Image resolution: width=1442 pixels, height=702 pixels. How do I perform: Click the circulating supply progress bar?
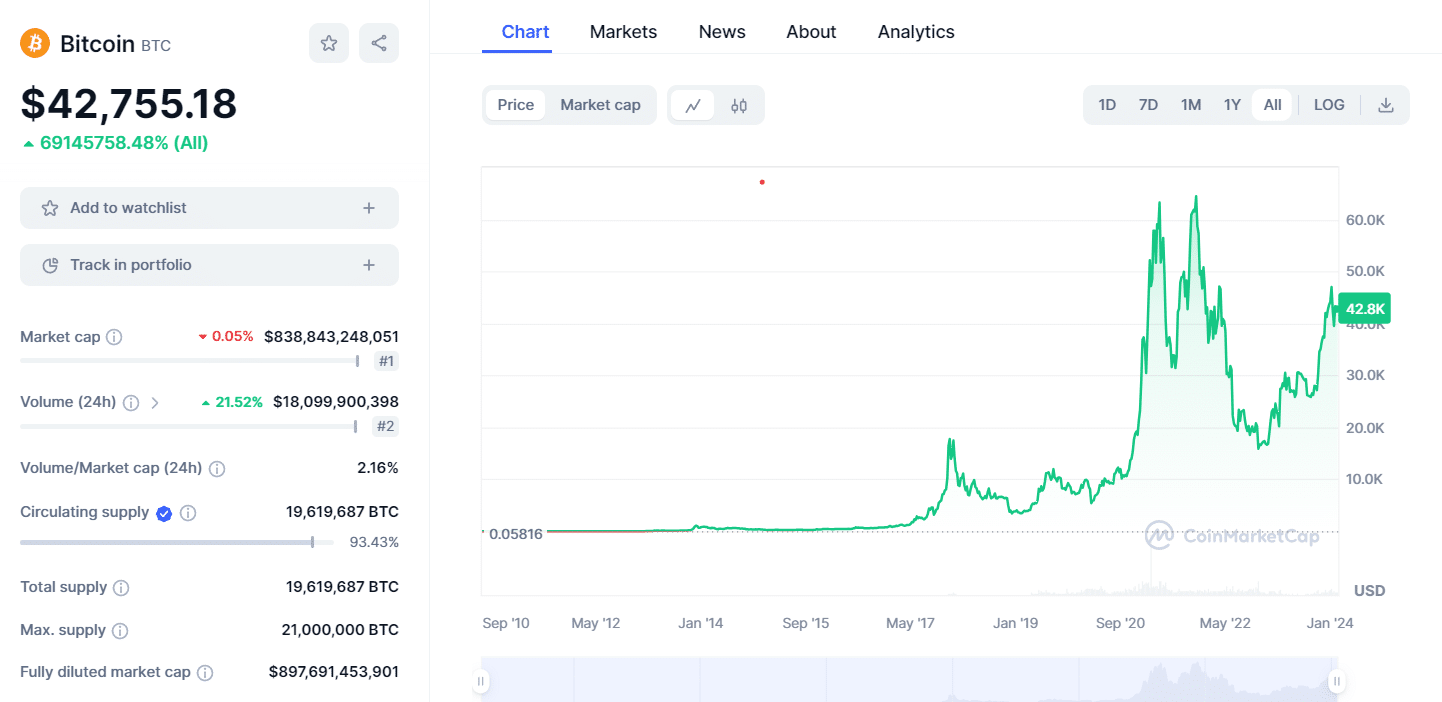click(170, 542)
